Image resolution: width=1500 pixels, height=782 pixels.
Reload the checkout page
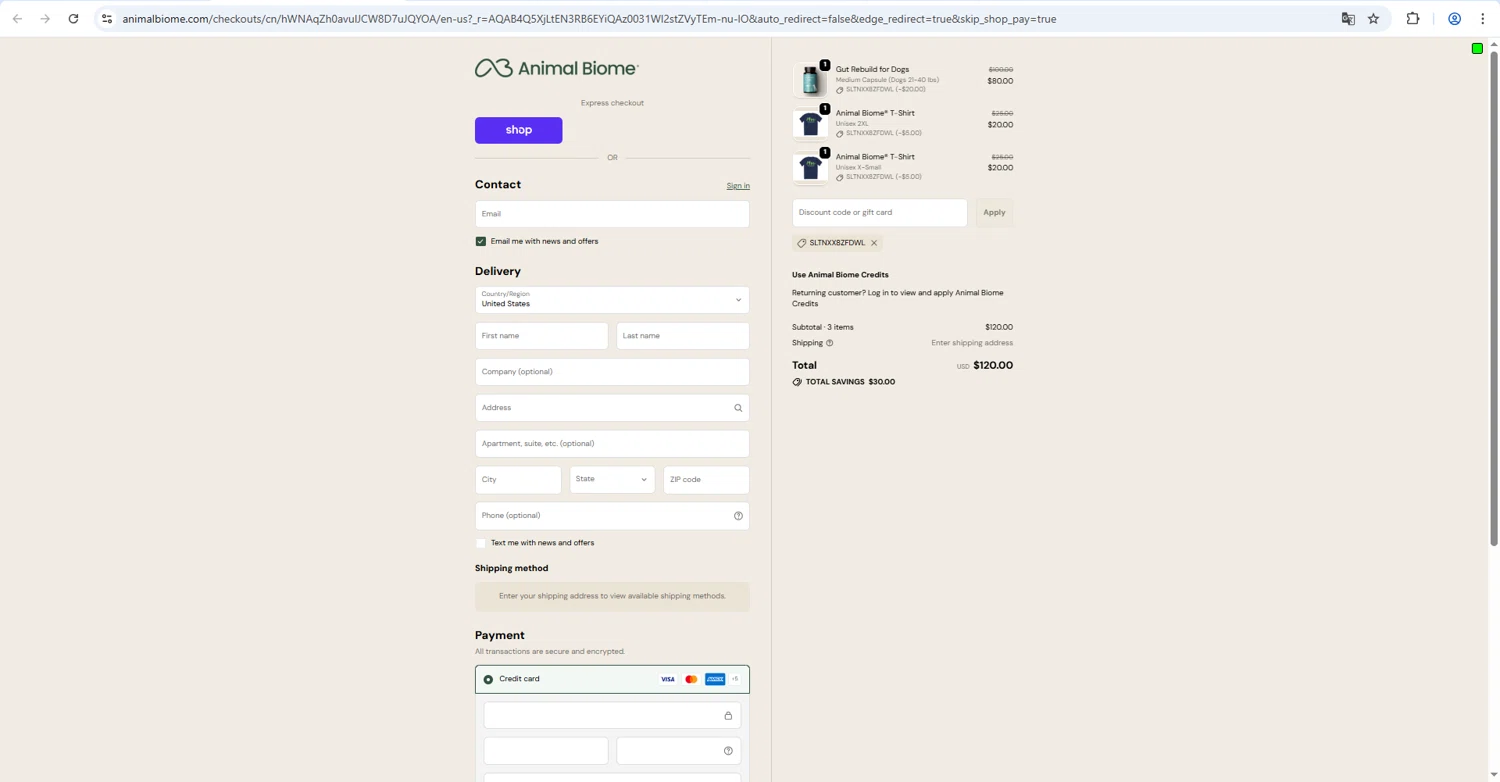pyautogui.click(x=73, y=19)
